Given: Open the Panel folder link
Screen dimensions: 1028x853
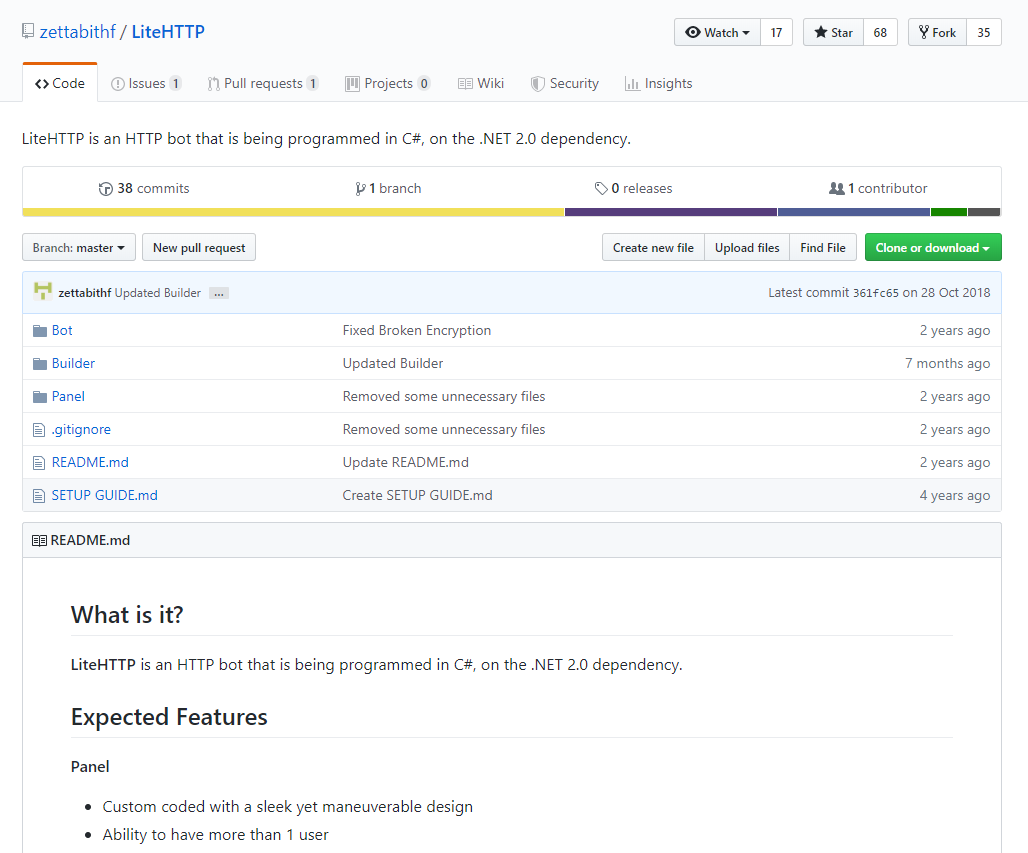Looking at the screenshot, I should coord(68,397).
